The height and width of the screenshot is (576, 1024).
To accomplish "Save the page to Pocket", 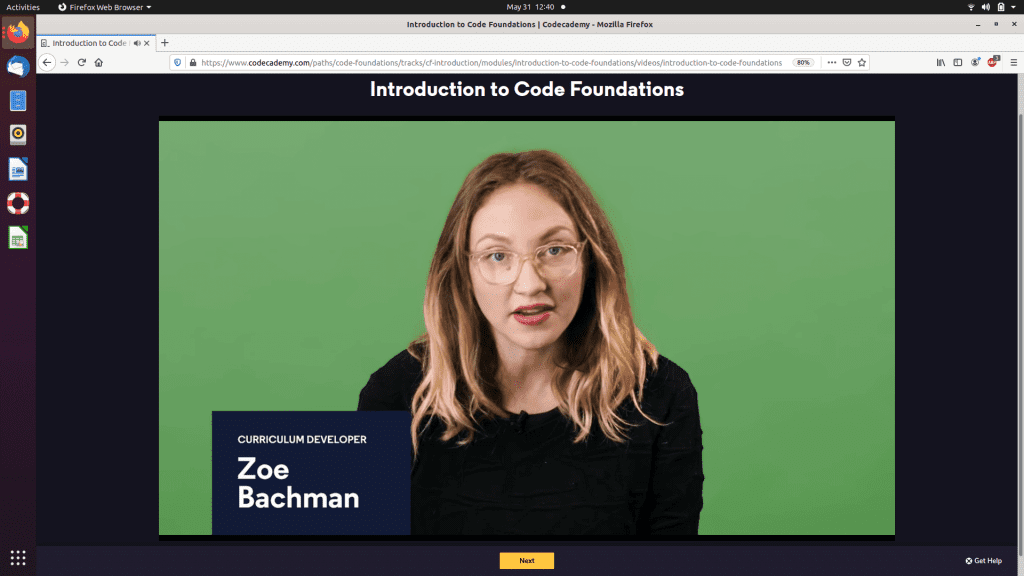I will point(847,63).
